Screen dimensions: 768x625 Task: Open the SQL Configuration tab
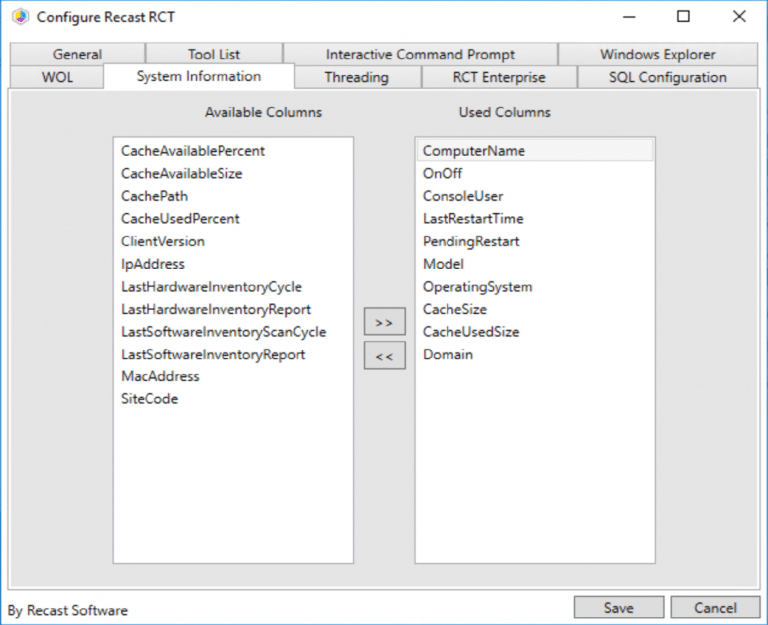668,77
